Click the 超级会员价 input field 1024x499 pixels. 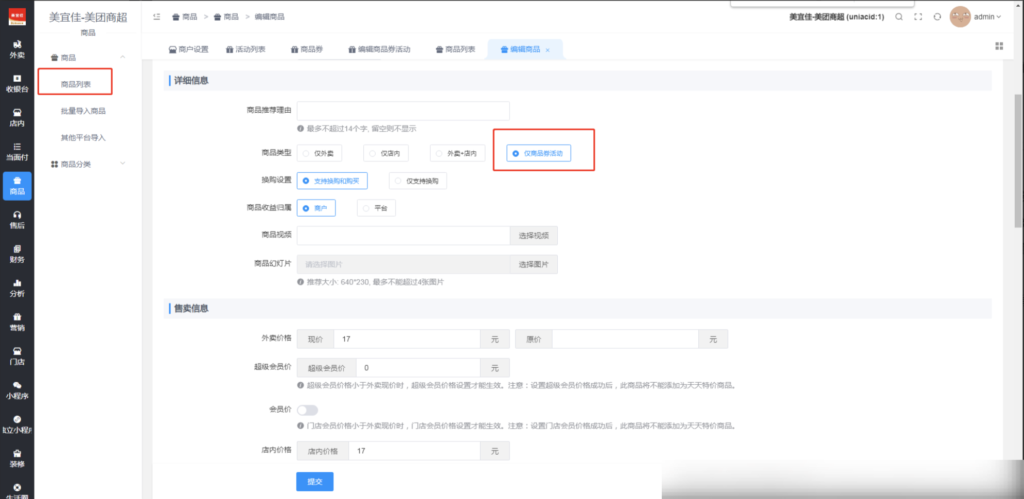point(418,368)
